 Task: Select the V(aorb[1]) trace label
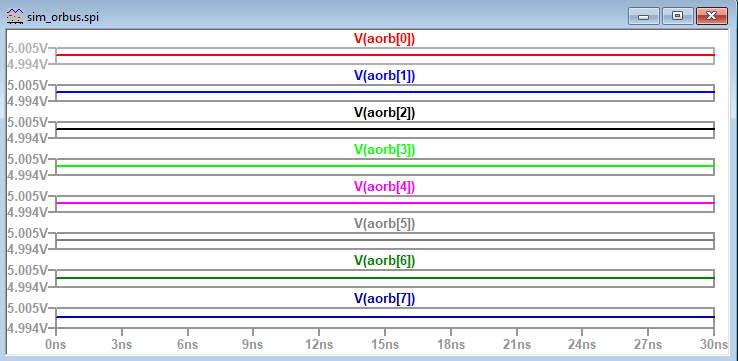(x=385, y=76)
